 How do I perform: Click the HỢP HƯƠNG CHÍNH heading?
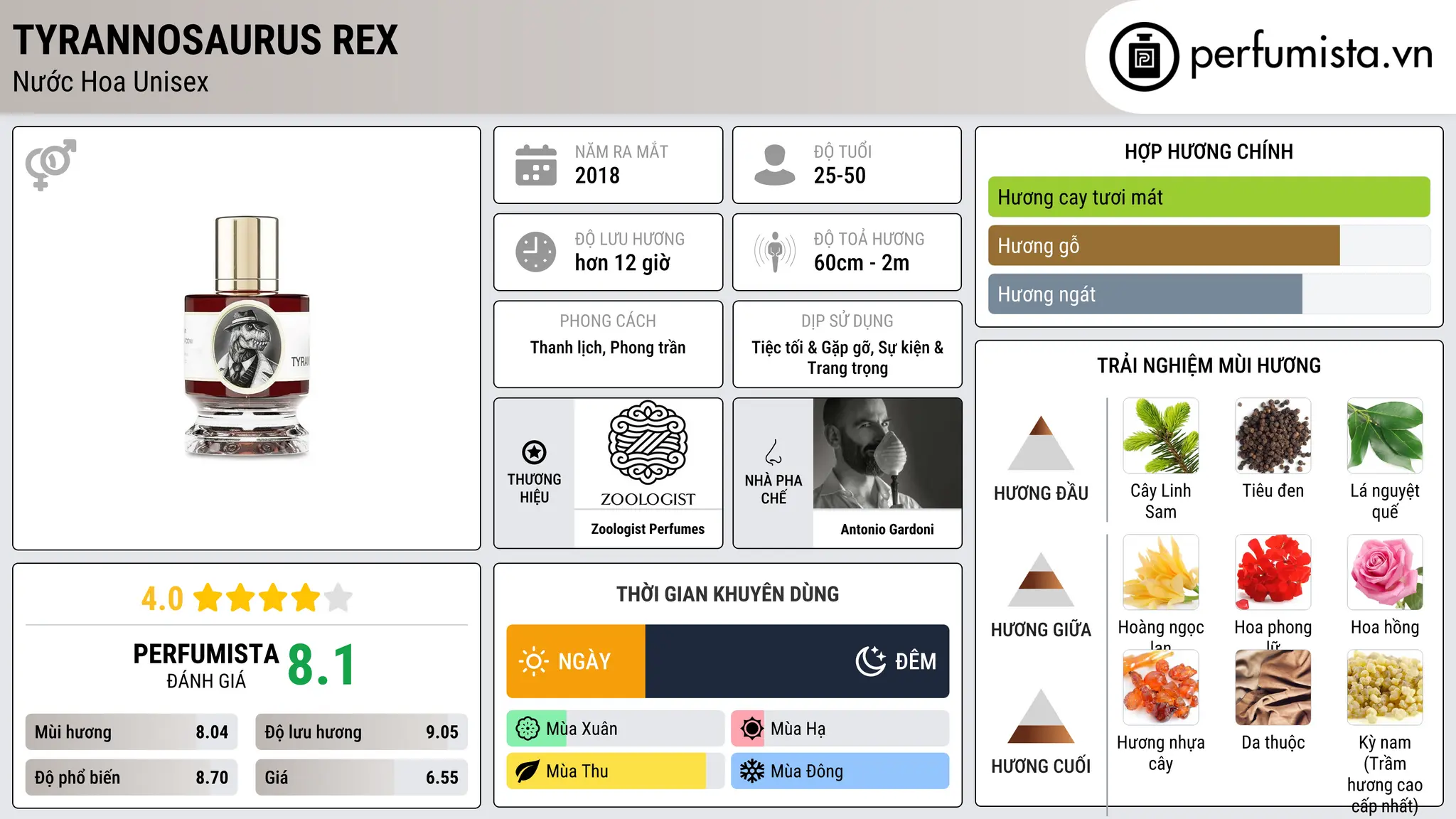1209,151
